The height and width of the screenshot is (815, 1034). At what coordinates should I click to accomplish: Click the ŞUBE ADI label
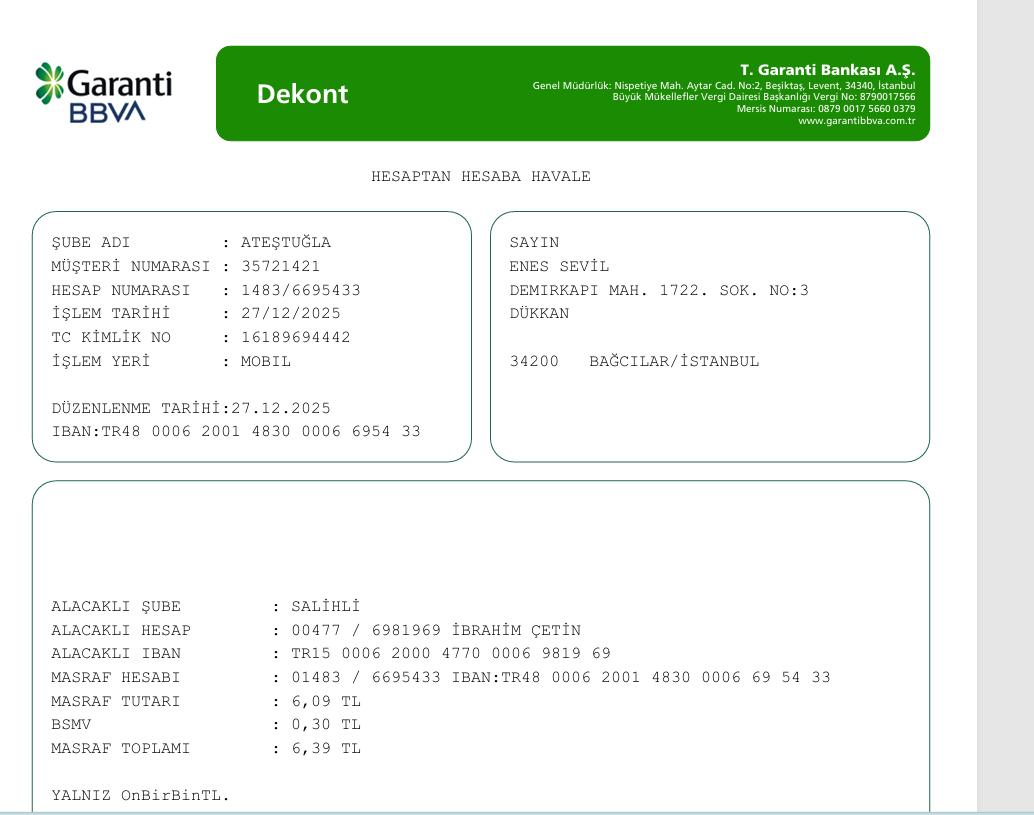[x=91, y=243]
